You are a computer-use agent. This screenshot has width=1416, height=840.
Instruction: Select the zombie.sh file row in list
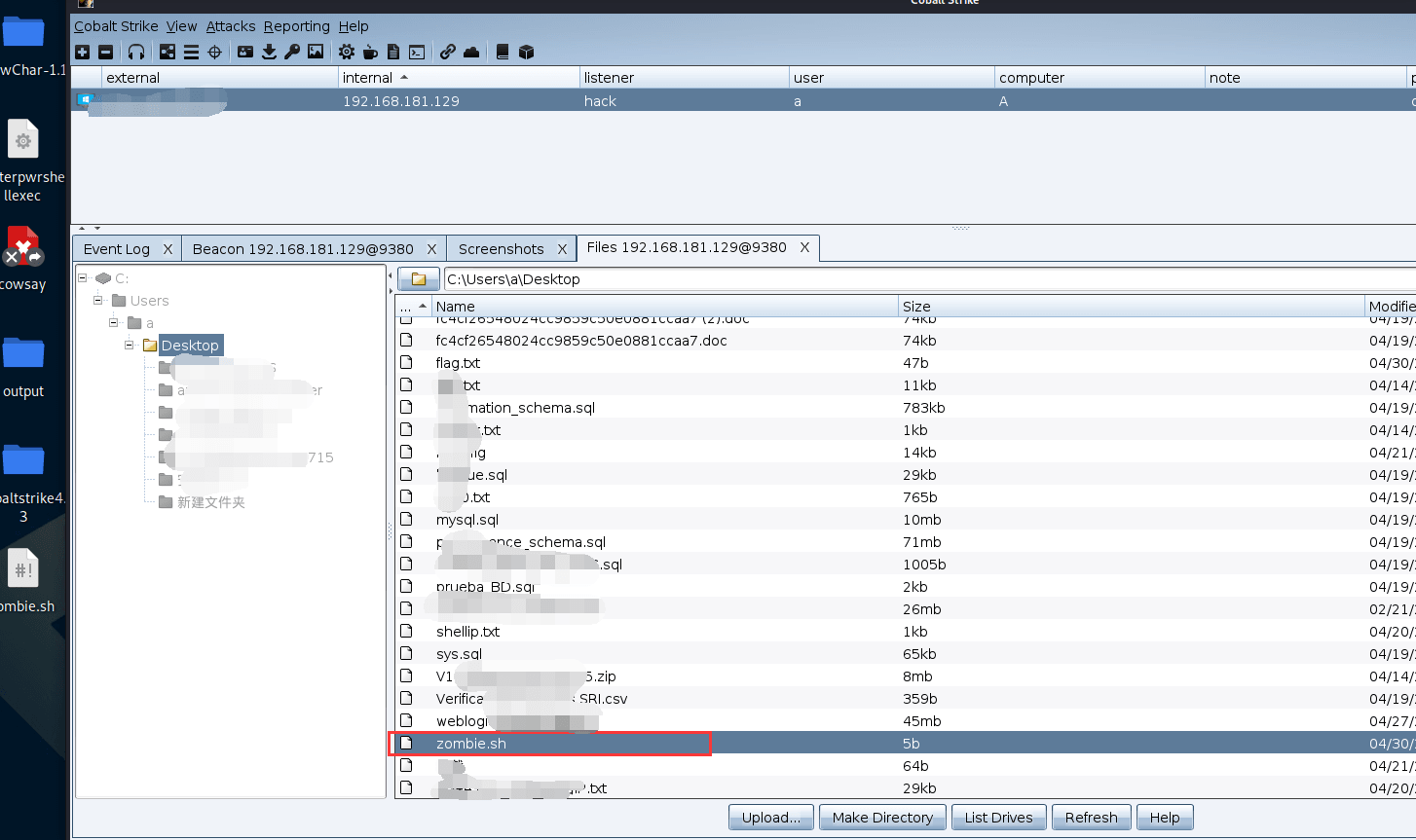(x=905, y=744)
